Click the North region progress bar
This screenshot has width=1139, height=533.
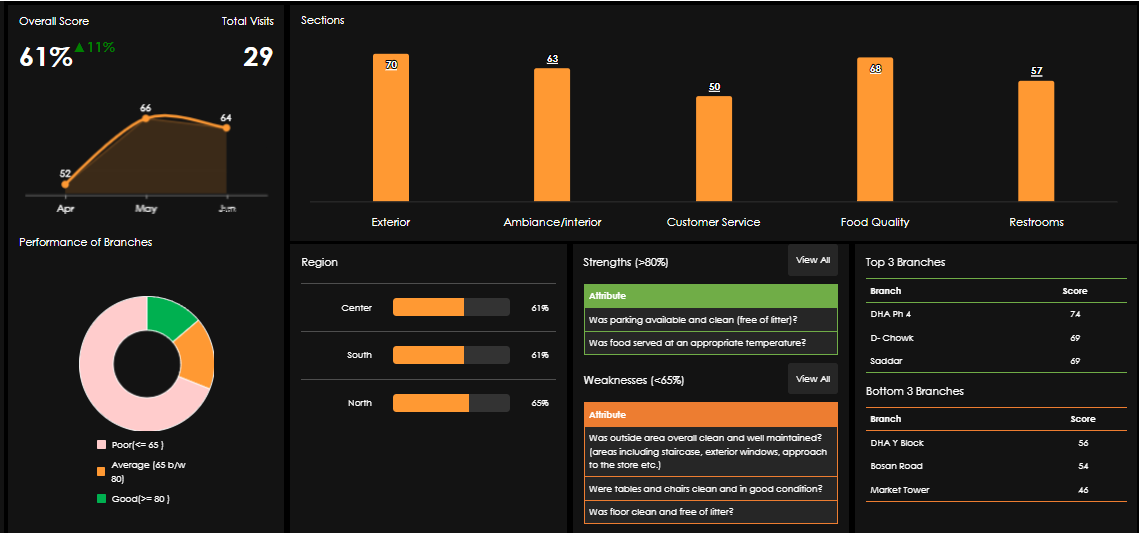coord(451,403)
